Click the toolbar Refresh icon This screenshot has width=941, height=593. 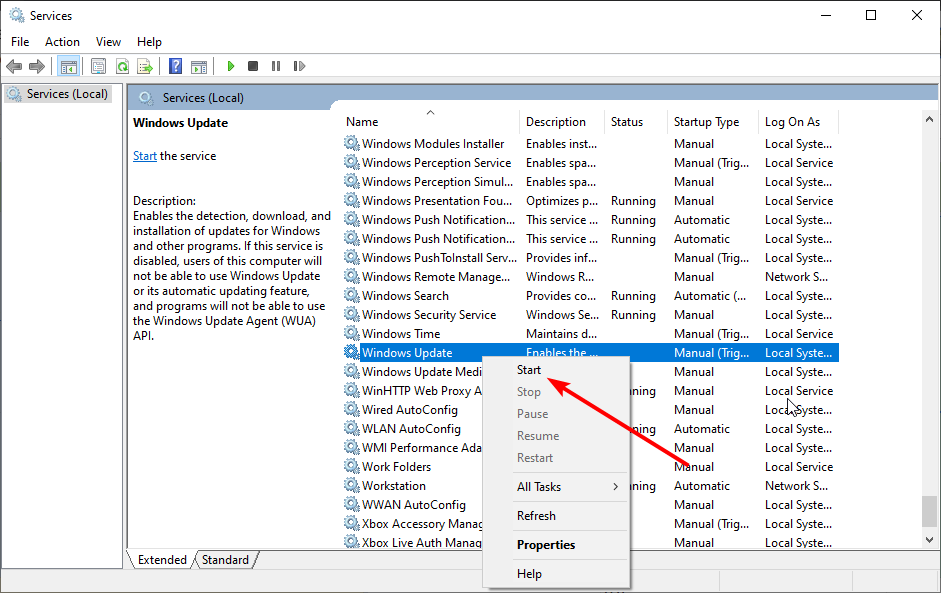point(122,66)
